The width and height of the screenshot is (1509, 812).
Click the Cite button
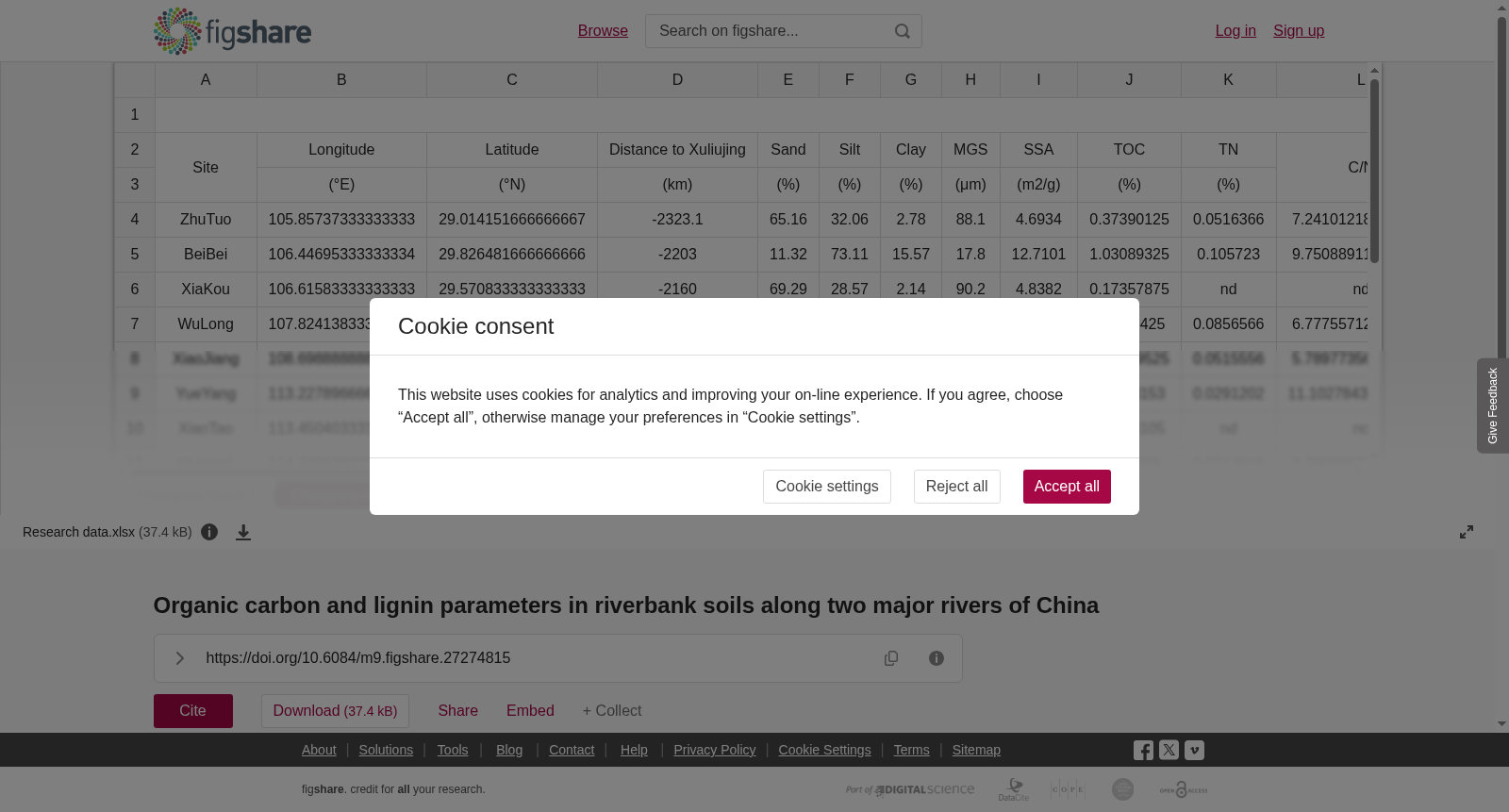193,711
